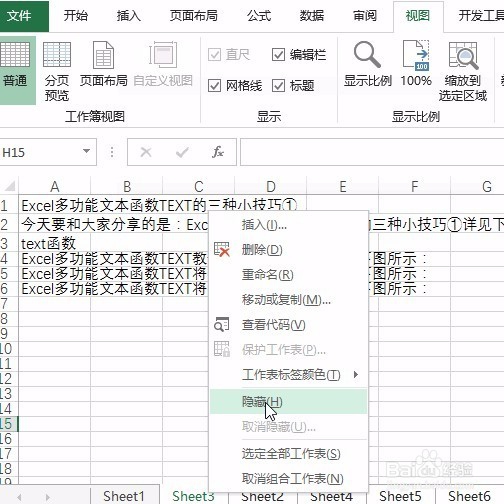The height and width of the screenshot is (504, 504).
Task: Uncheck the 编辑栏 formula bar checkbox
Action: tap(278, 55)
